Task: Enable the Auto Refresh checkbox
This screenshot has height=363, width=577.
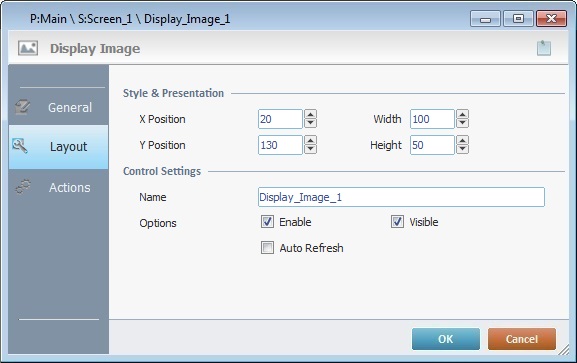Action: point(267,247)
